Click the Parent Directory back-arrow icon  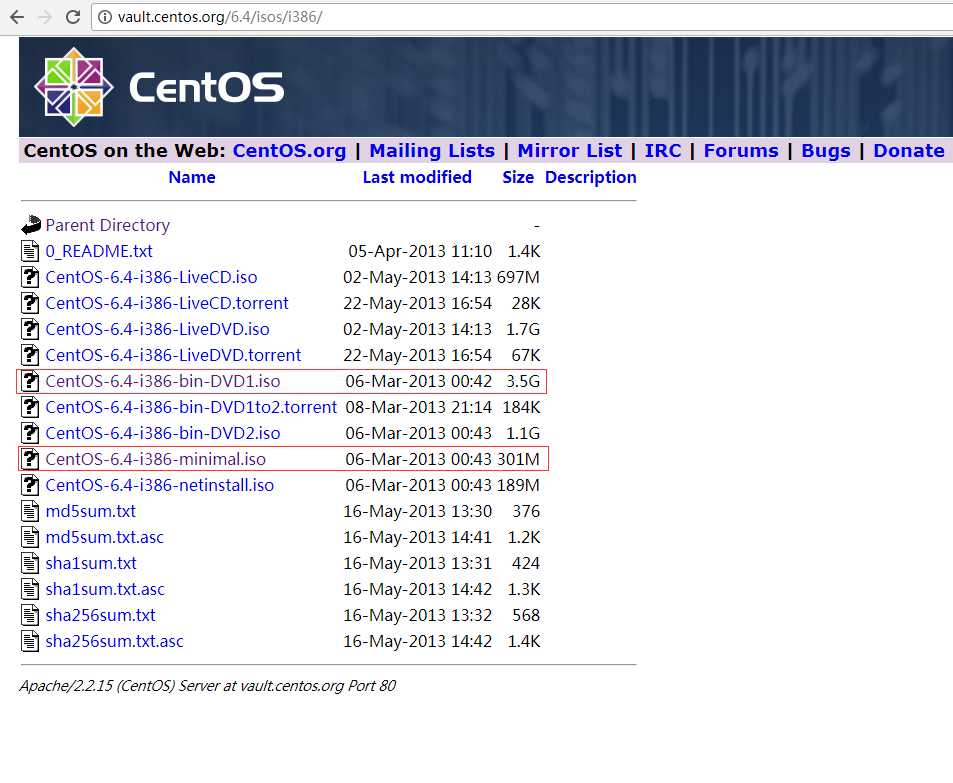pos(30,225)
